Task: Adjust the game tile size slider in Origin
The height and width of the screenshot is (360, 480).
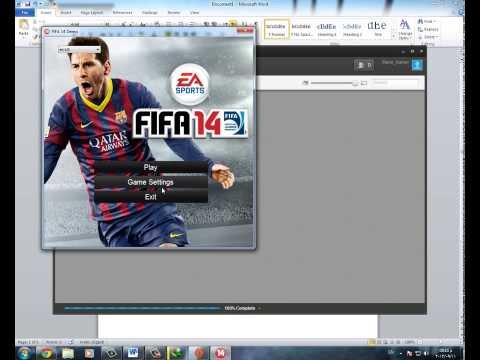Action: click(334, 83)
